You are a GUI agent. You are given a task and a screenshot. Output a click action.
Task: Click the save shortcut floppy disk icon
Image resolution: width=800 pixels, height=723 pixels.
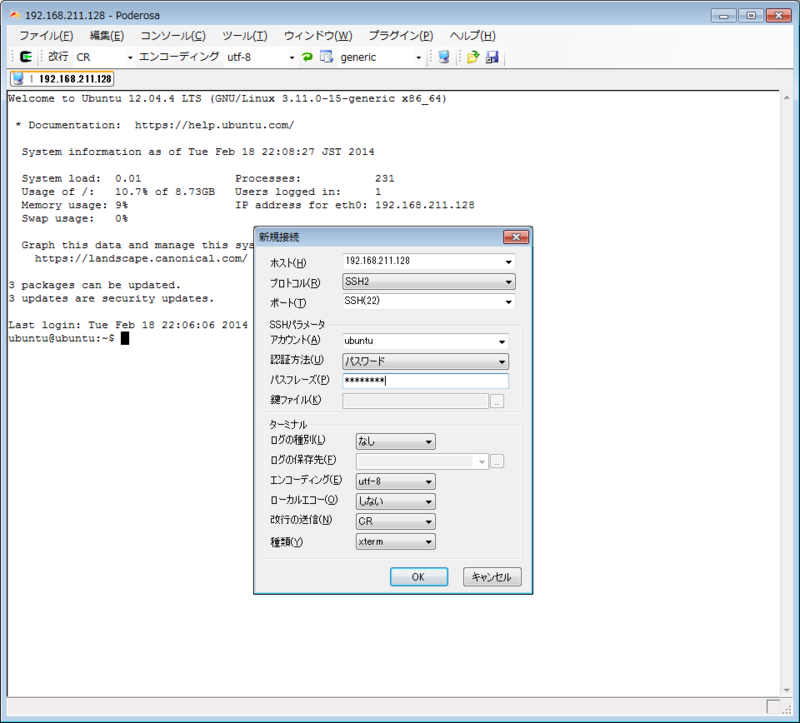pos(492,57)
